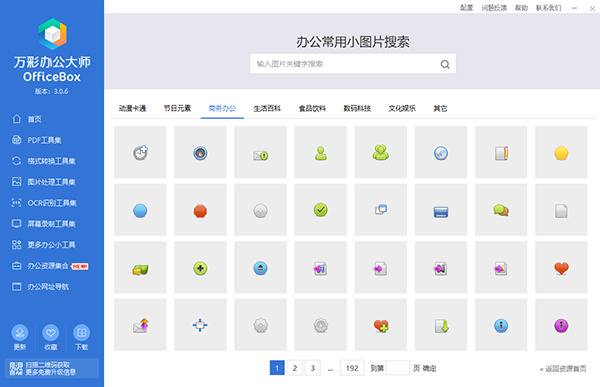Switch to 动漫卡通 tab
This screenshot has height=387, width=600.
coord(132,109)
